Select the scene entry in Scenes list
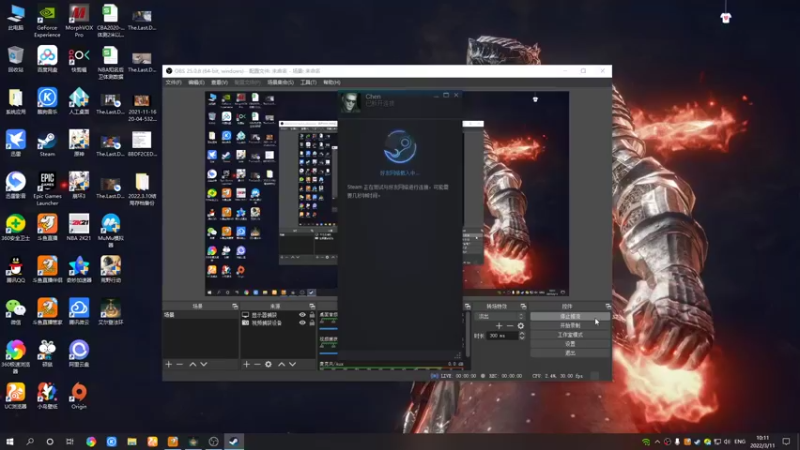This screenshot has width=800, height=450. [200, 315]
